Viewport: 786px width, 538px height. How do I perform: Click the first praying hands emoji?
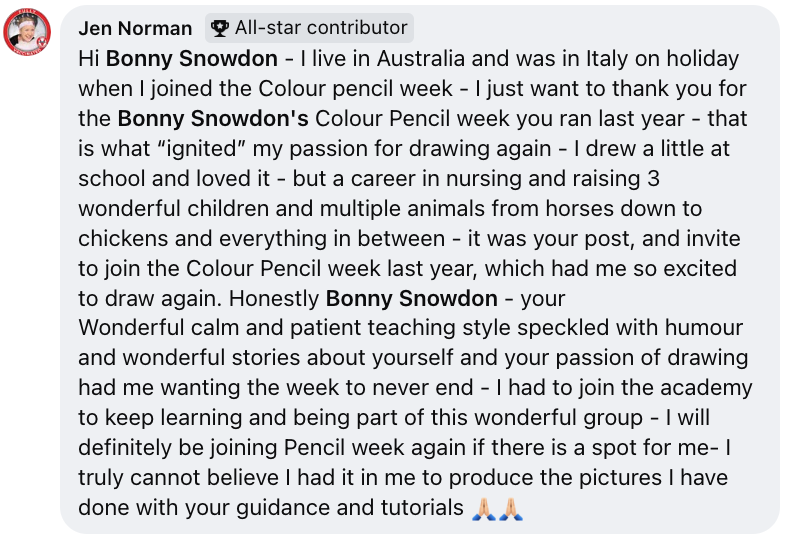click(x=484, y=508)
